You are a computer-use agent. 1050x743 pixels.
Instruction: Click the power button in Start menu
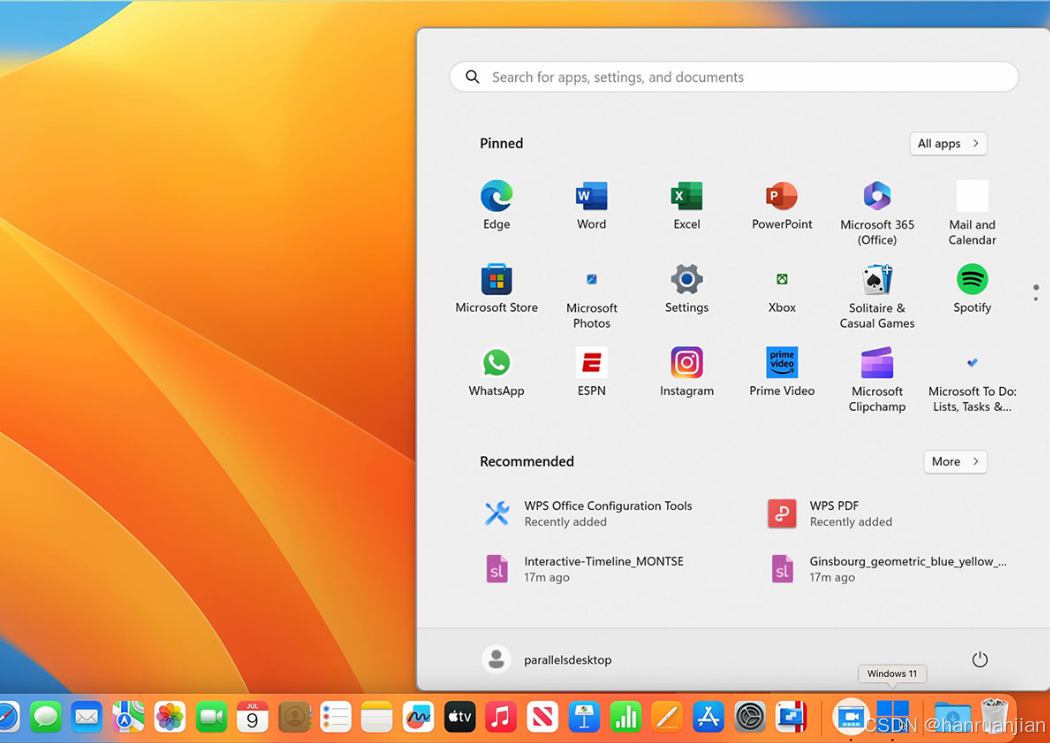click(979, 659)
